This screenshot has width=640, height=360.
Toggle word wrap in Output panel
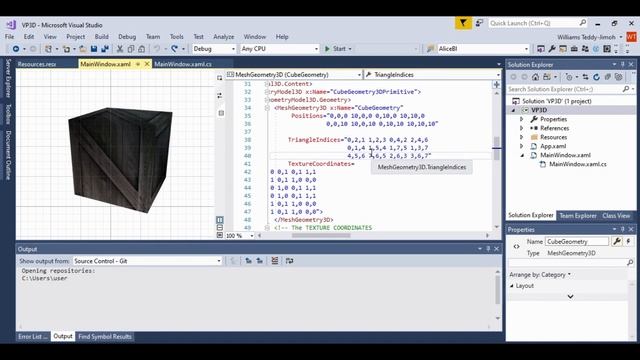click(289, 261)
